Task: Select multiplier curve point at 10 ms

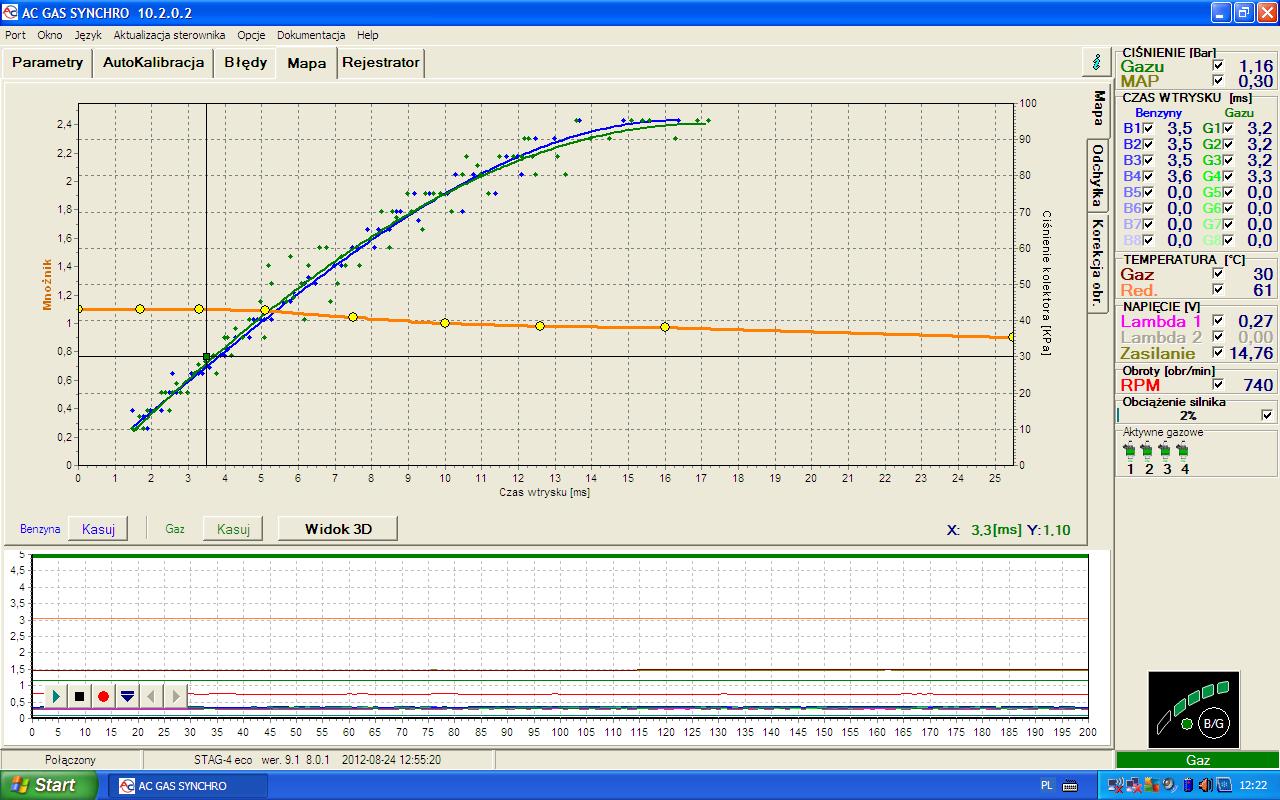Action: (x=445, y=323)
